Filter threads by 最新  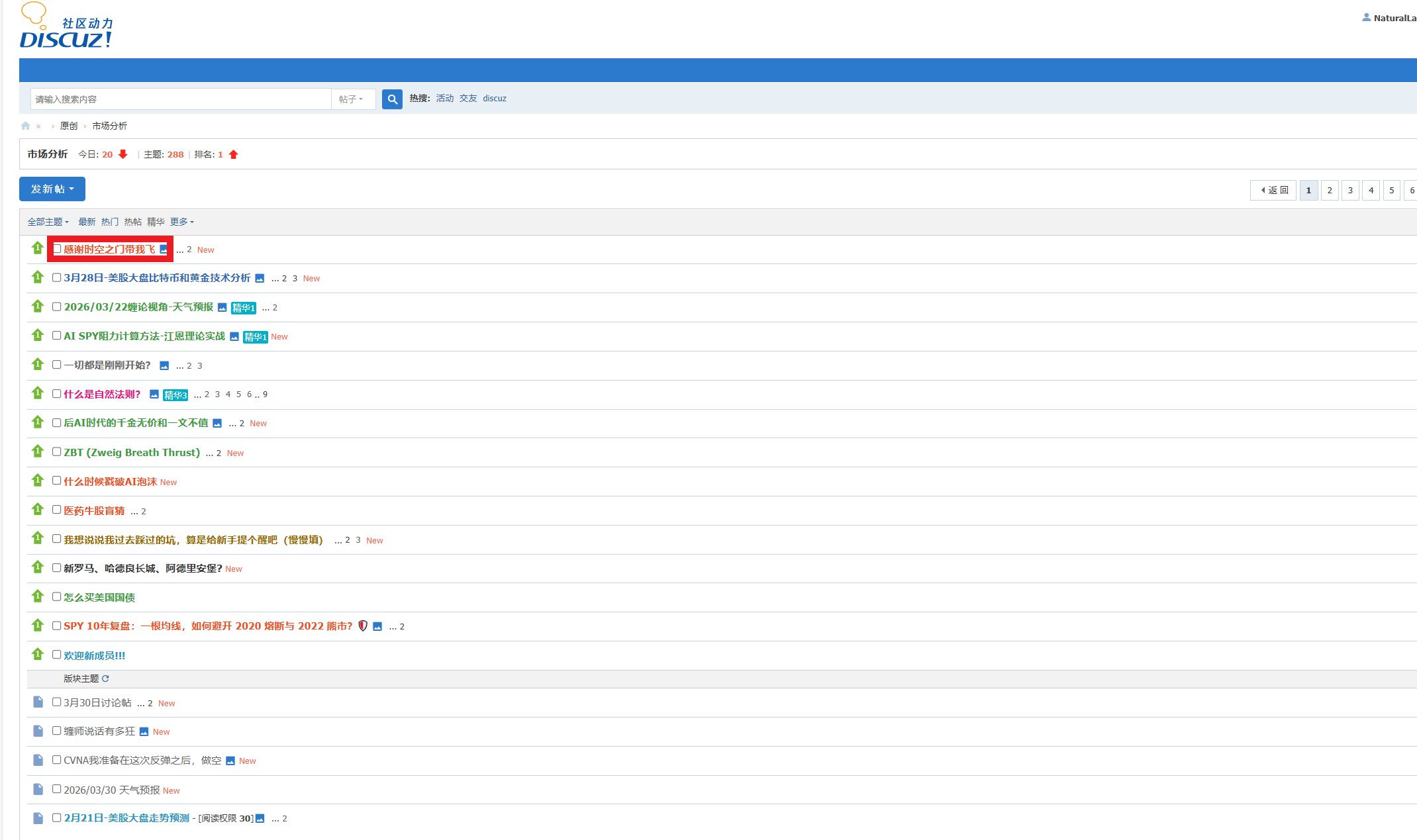(x=87, y=222)
